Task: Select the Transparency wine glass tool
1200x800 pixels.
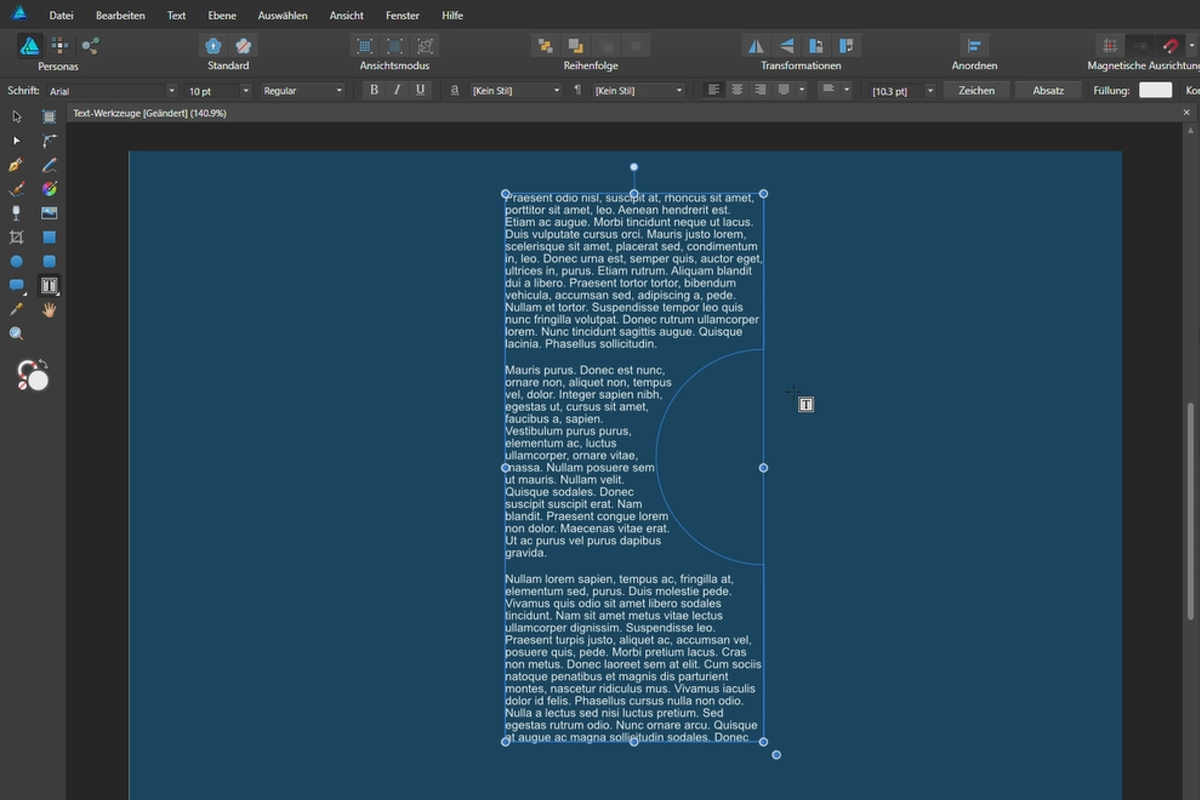Action: tap(16, 213)
